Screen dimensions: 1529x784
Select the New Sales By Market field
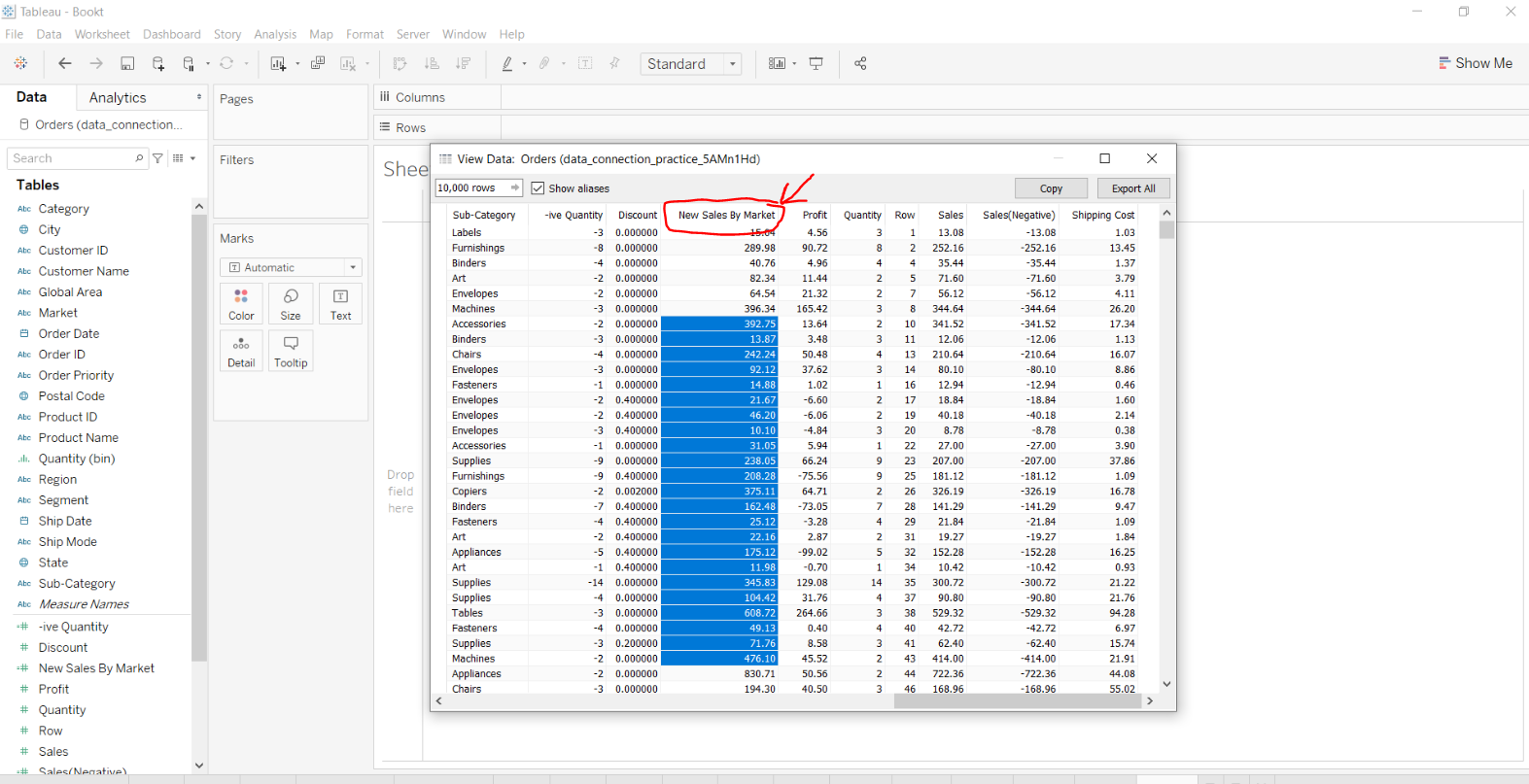96,668
